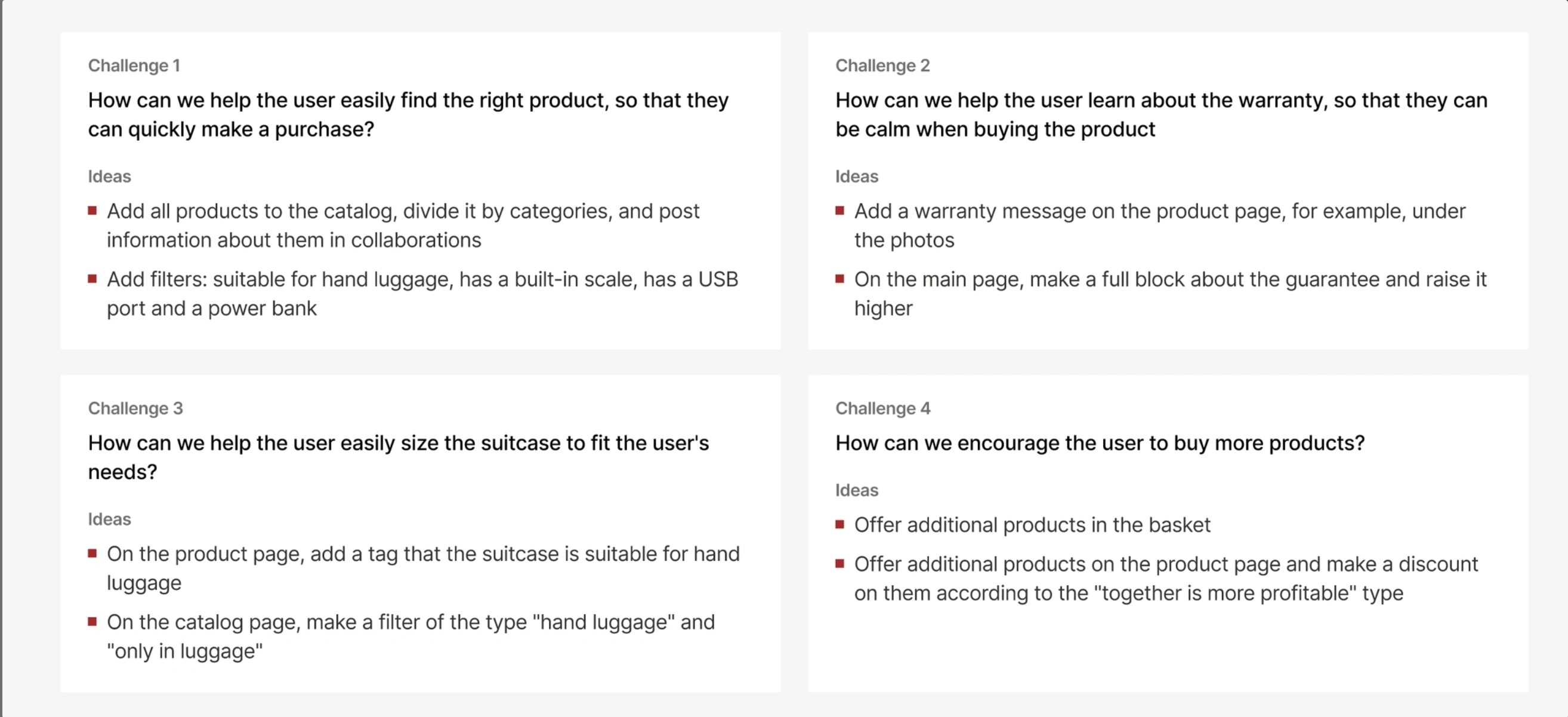1568x717 pixels.
Task: Click the bullet before 'On the product page'
Action: (92, 554)
